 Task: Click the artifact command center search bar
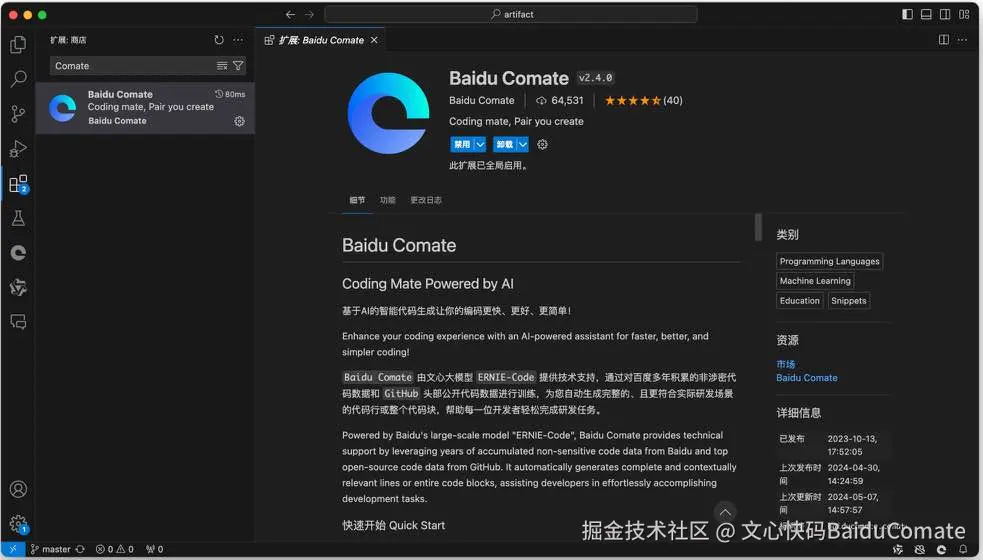tap(511, 14)
